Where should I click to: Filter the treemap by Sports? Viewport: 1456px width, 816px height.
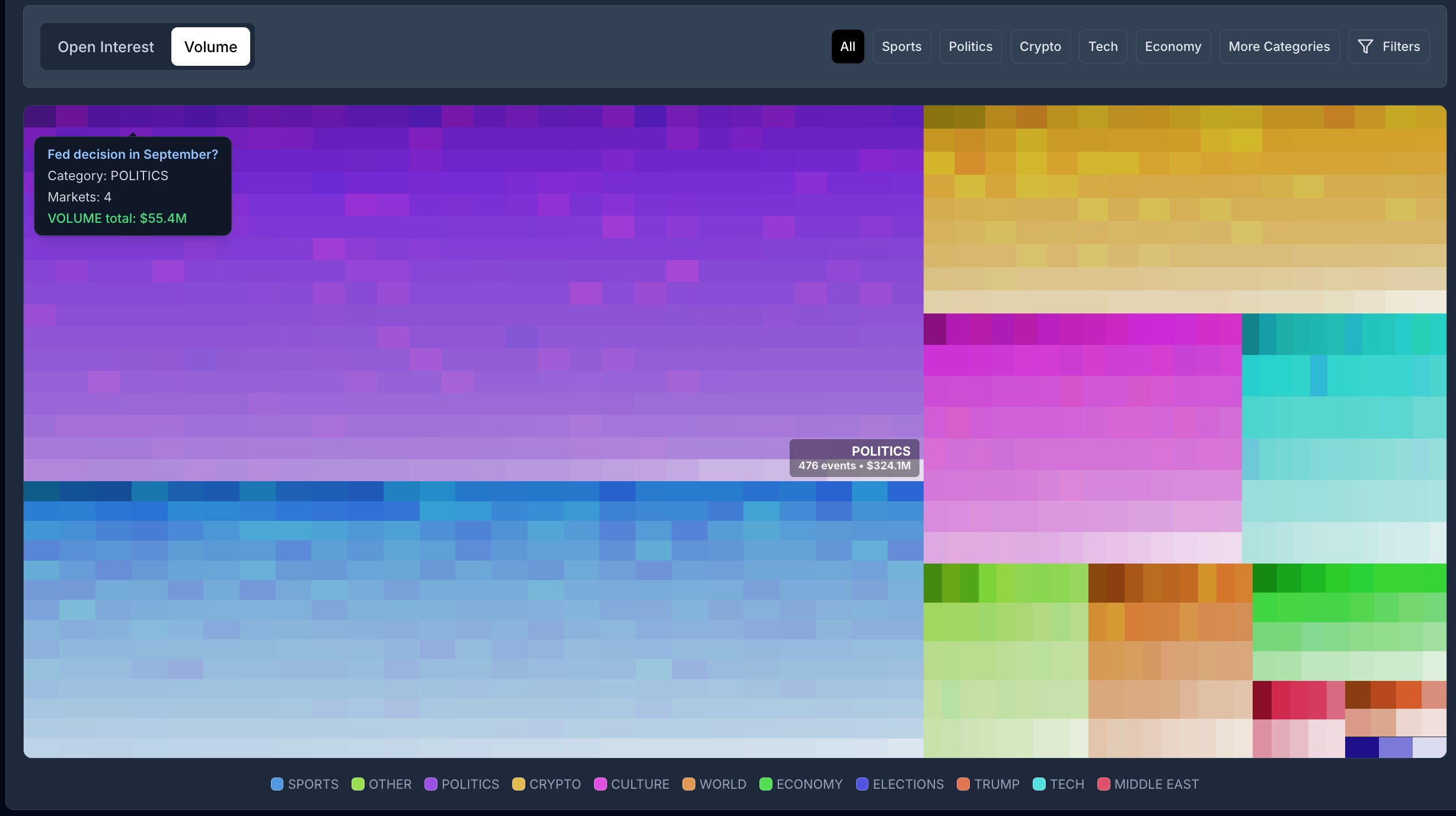(901, 46)
